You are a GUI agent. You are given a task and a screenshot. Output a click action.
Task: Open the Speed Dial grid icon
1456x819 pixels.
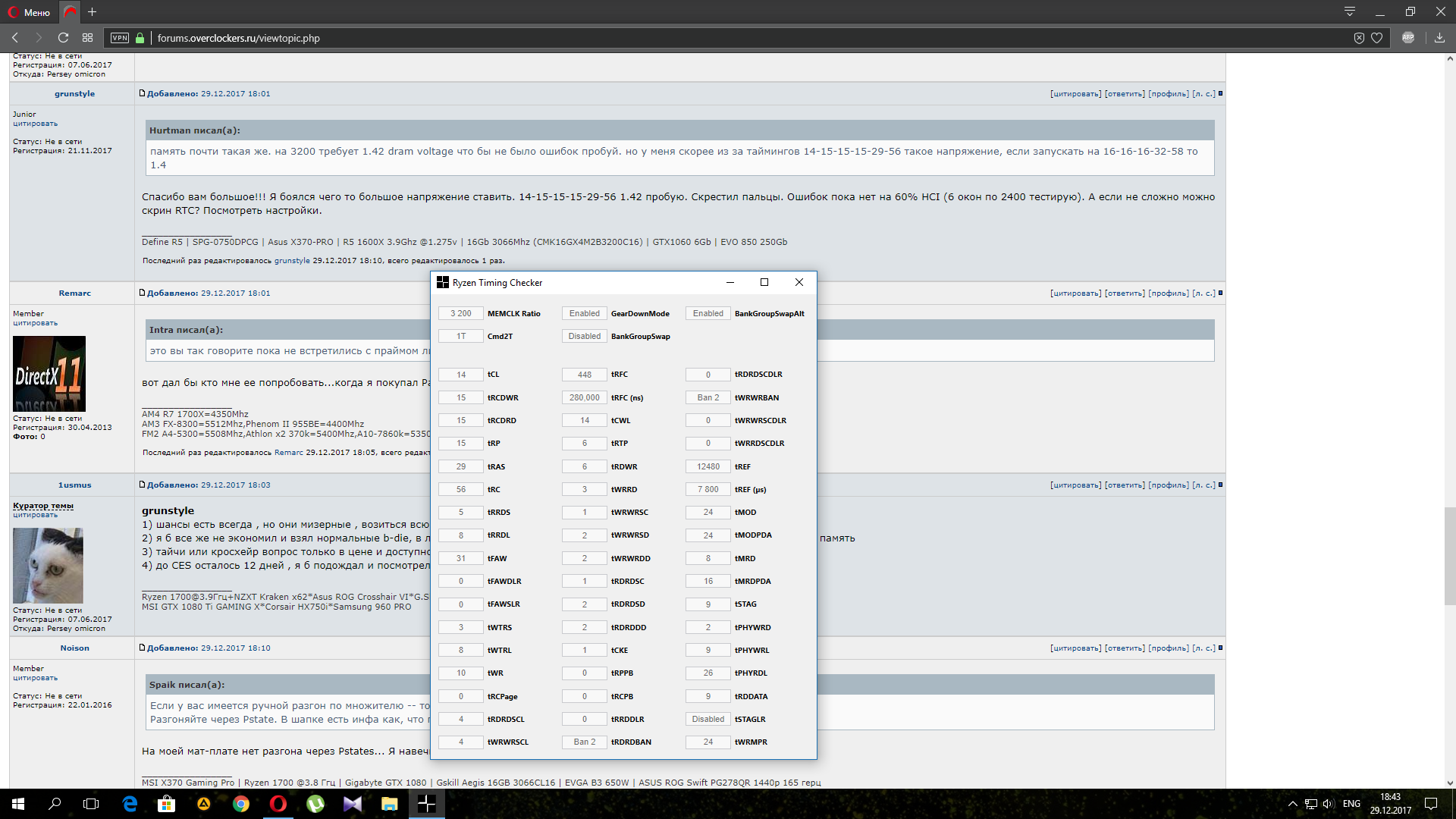pos(88,38)
